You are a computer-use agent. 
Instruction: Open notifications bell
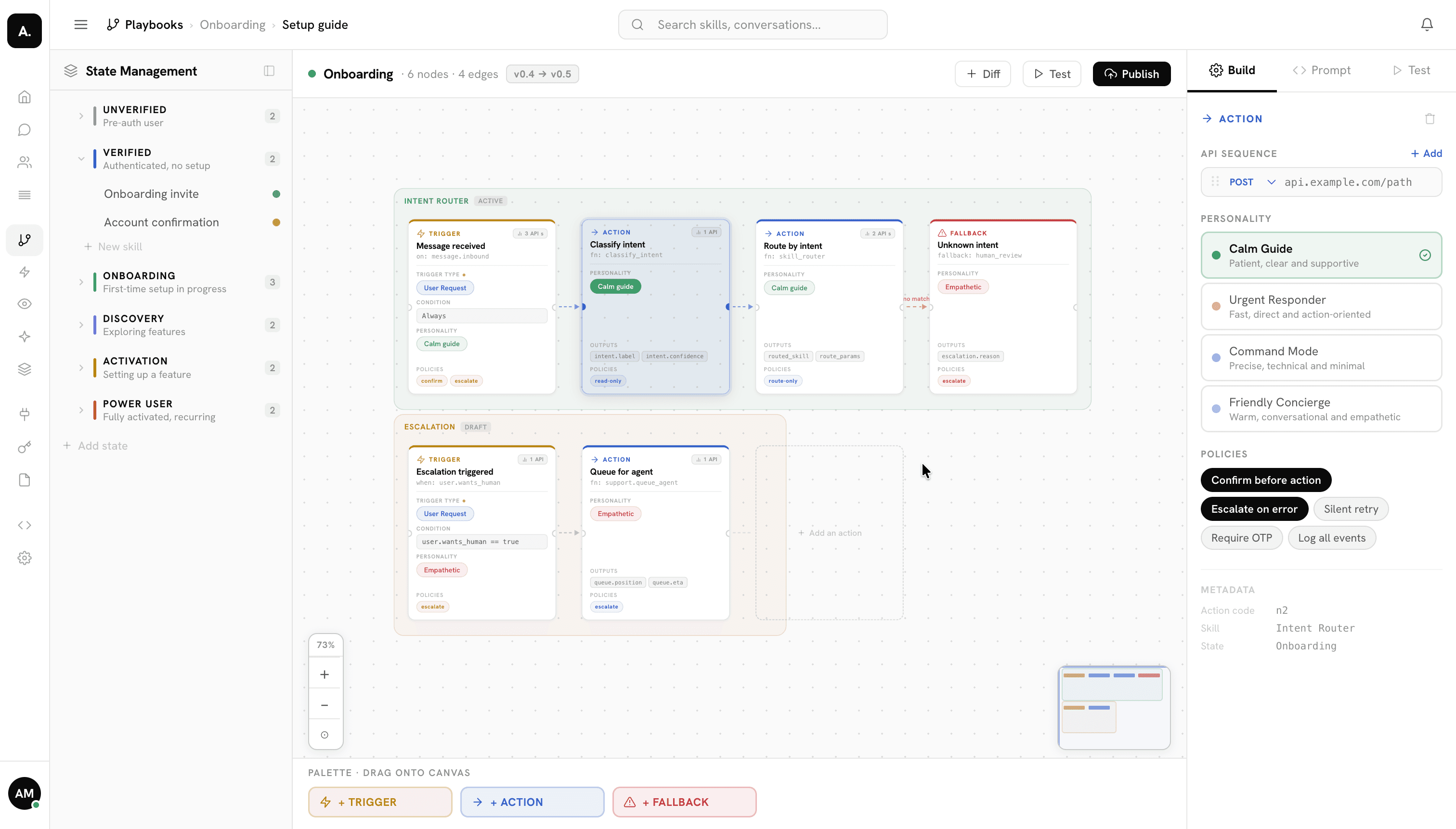(x=1427, y=25)
